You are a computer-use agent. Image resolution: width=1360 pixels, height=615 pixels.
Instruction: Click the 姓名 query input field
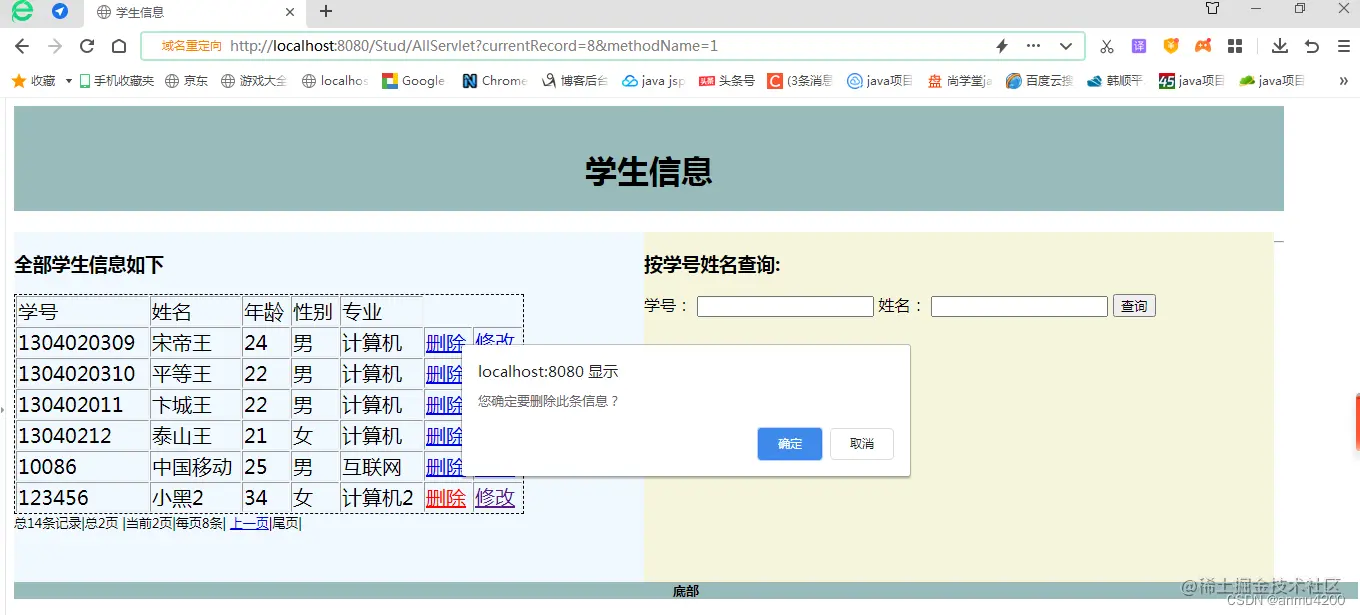tap(1018, 306)
